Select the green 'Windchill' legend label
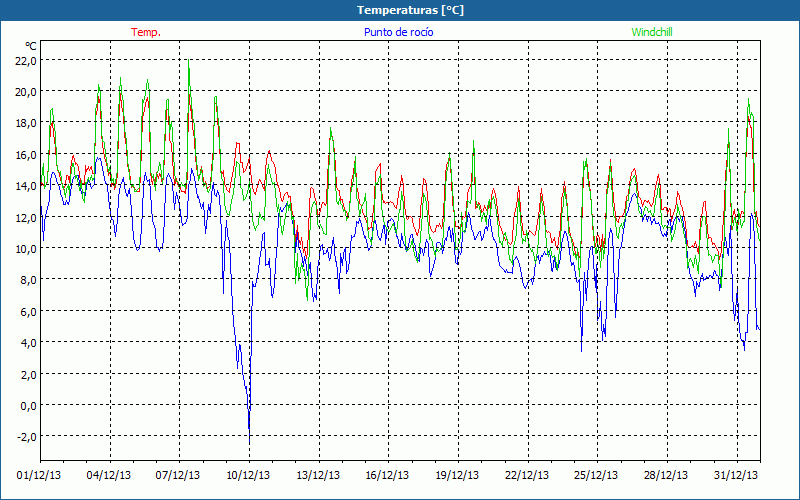The height and width of the screenshot is (500, 800). pos(652,32)
